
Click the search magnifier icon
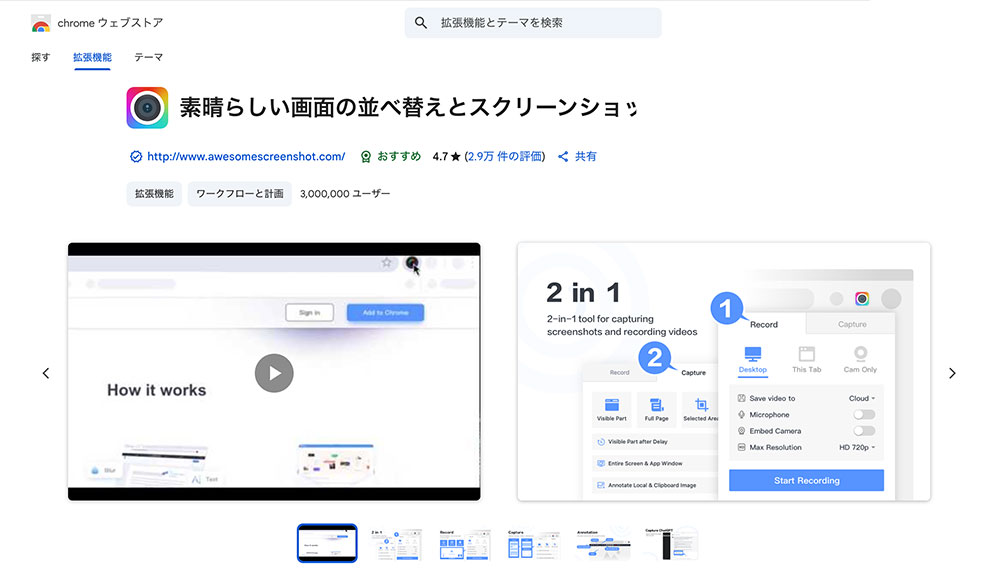click(x=421, y=23)
